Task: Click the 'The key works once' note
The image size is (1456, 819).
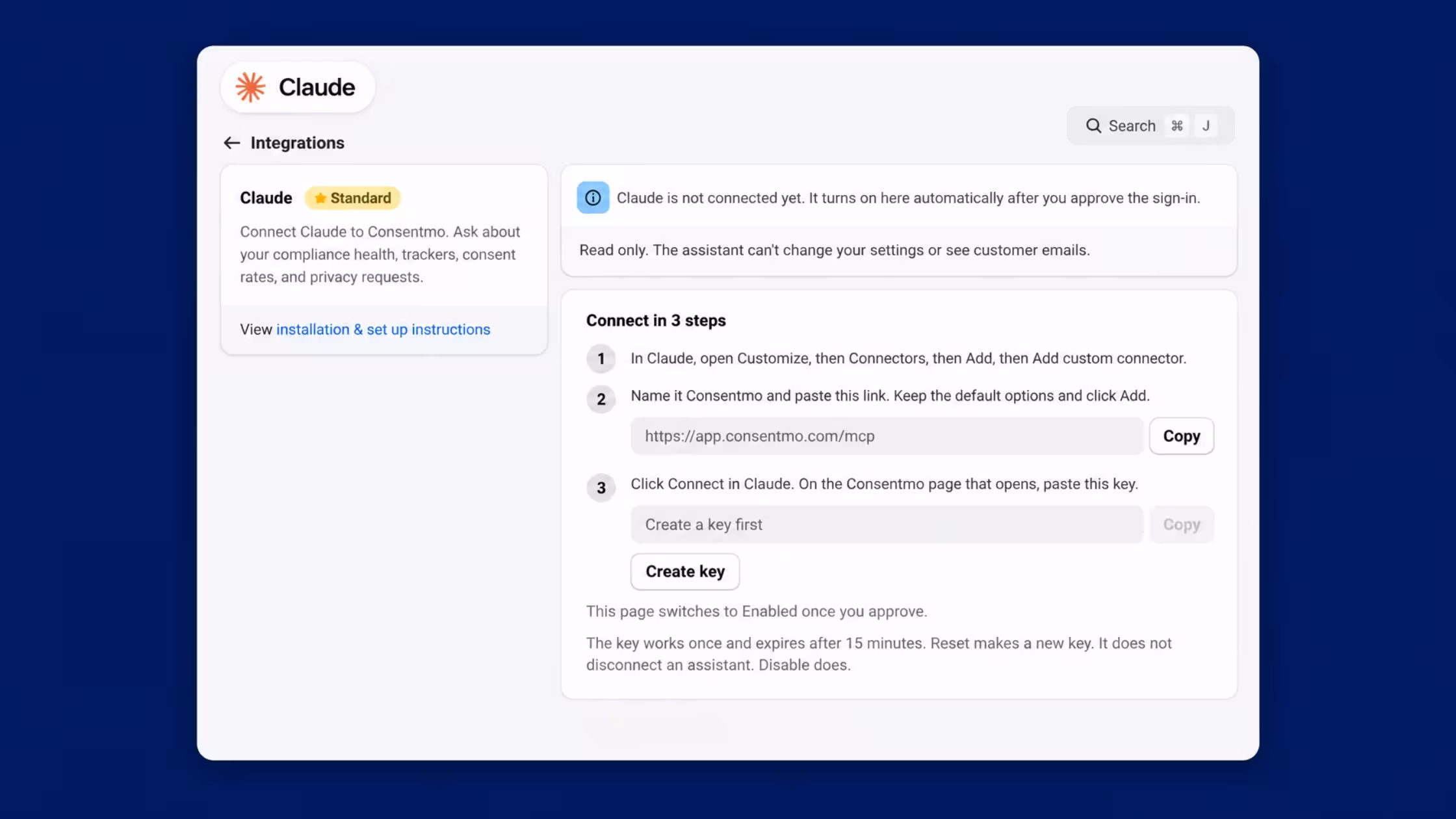Action: [879, 654]
